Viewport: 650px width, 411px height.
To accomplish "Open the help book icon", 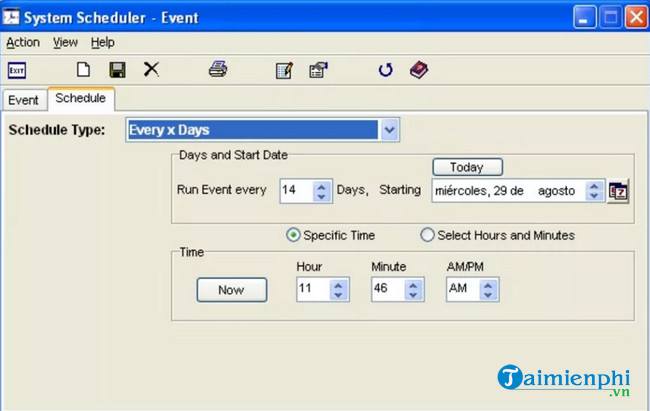I will 419,70.
